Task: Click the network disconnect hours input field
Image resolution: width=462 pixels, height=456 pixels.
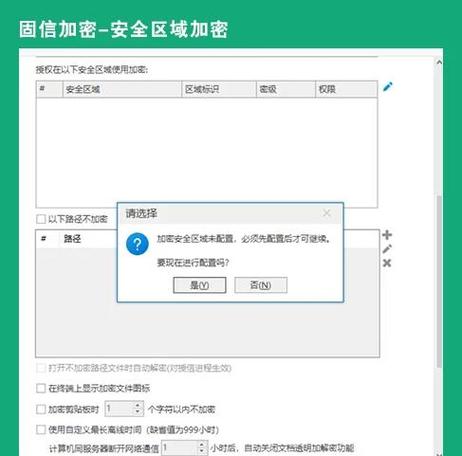Action: coord(180,448)
